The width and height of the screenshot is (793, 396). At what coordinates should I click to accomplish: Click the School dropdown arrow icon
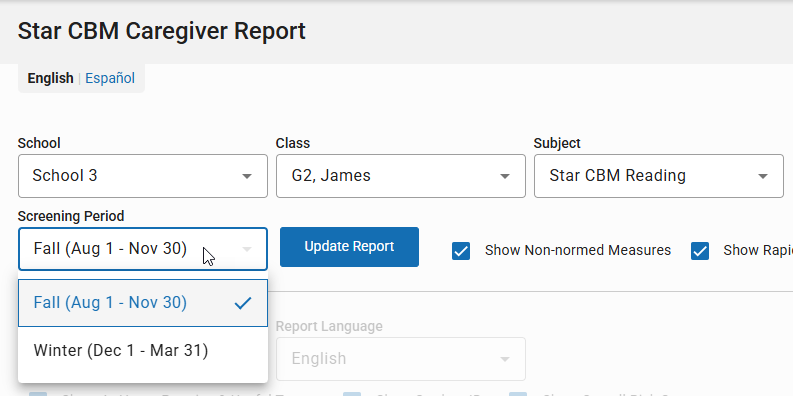[247, 177]
